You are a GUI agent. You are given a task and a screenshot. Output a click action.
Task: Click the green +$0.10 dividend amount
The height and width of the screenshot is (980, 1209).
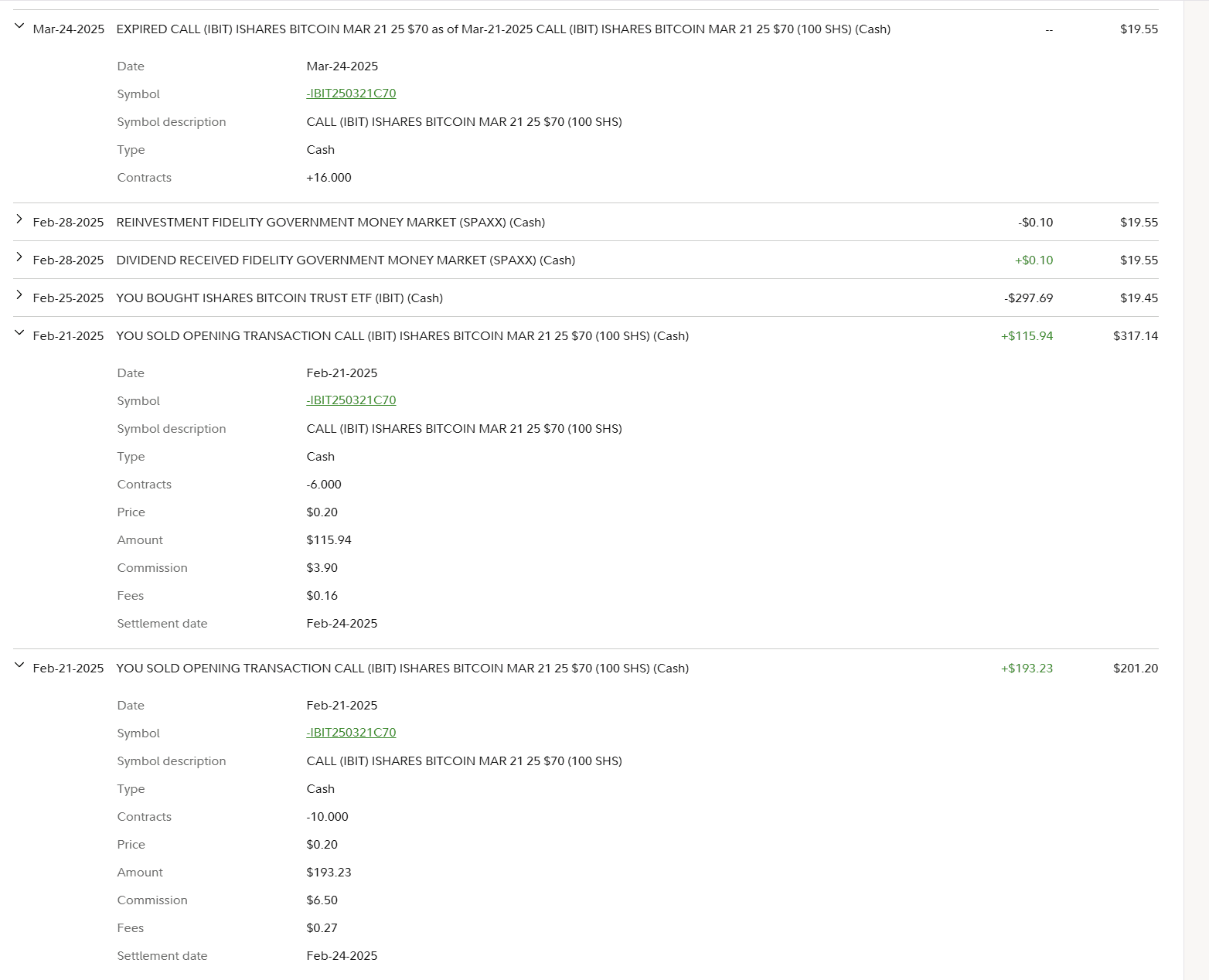[1034, 260]
